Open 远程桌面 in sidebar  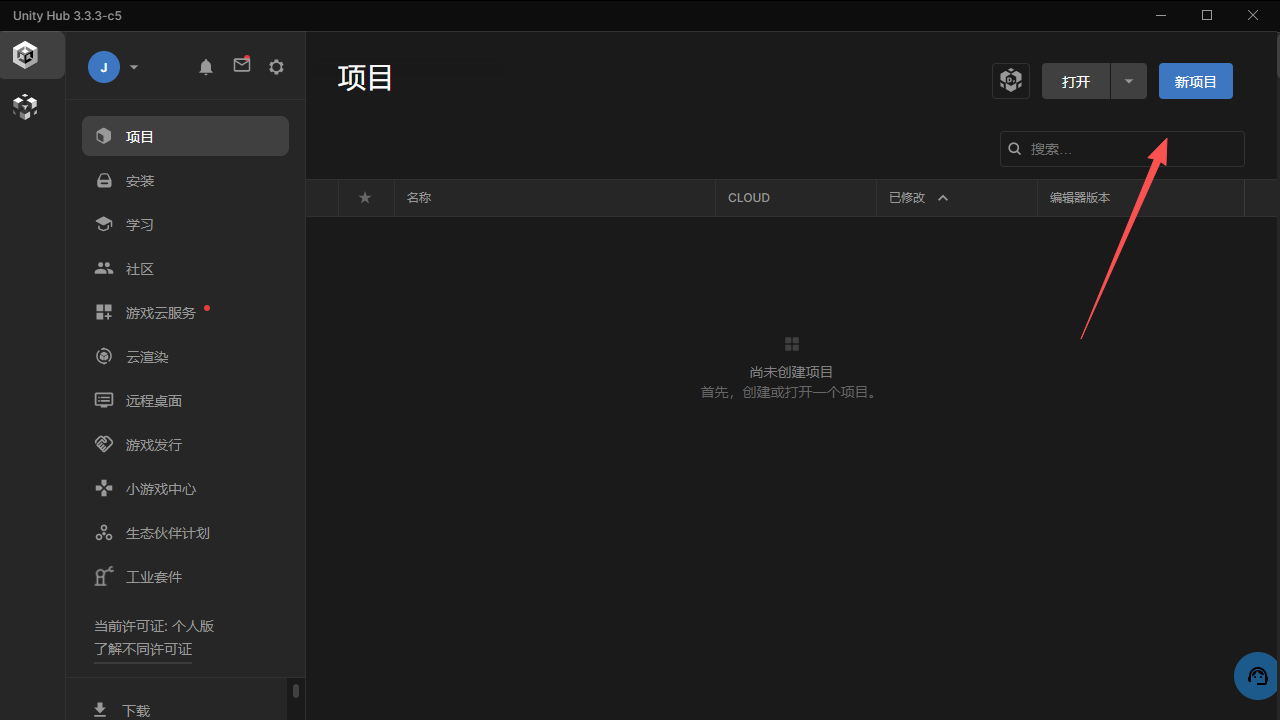185,401
